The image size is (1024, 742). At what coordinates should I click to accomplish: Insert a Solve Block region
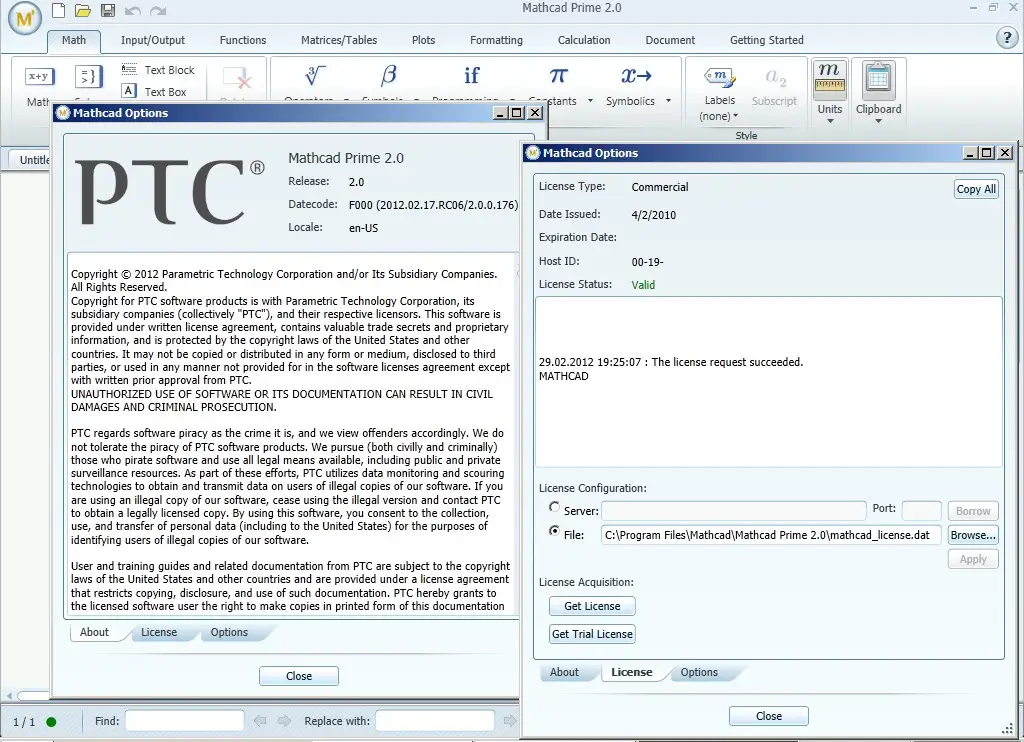click(x=88, y=85)
